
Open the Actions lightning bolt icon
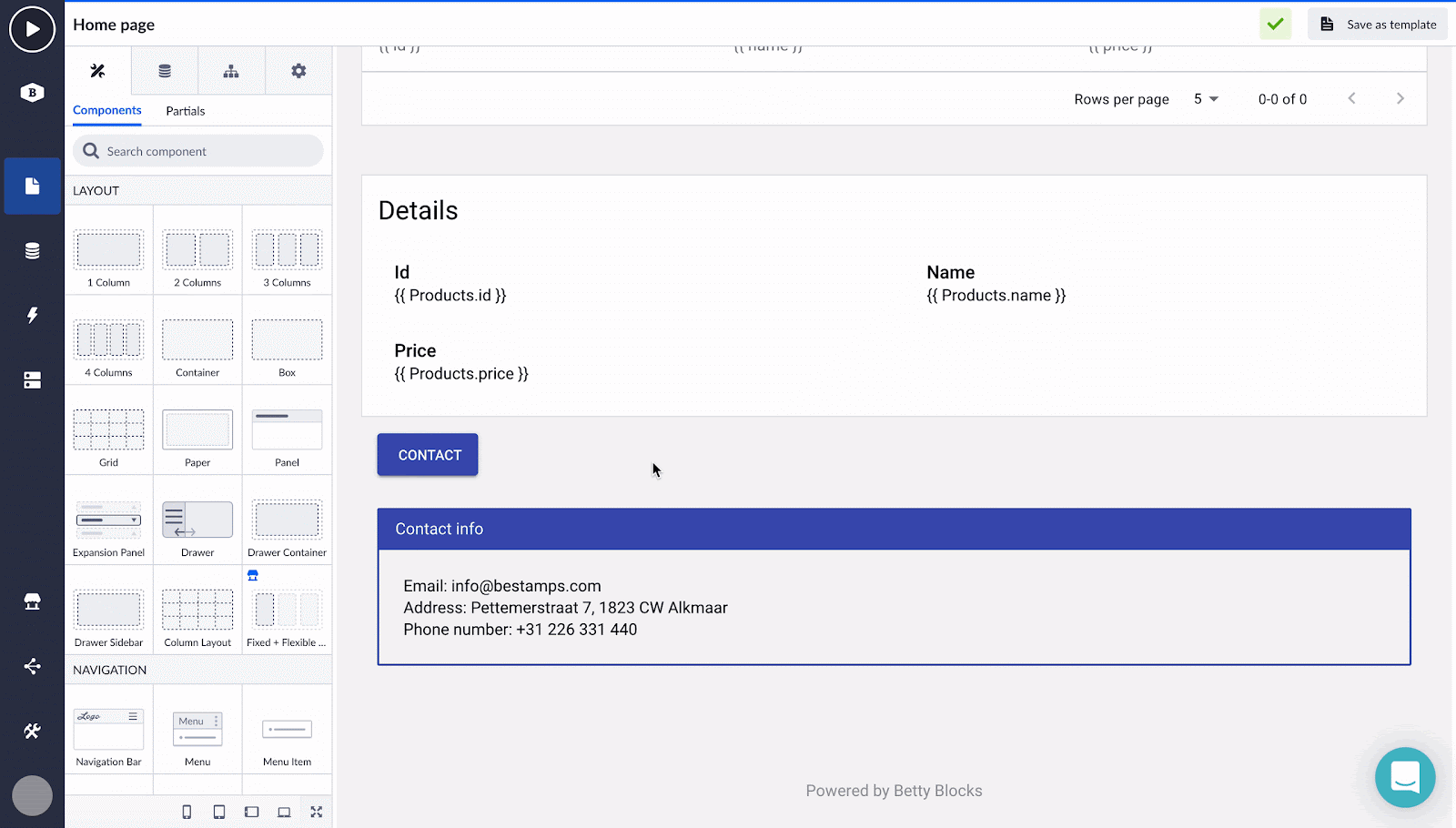32,315
